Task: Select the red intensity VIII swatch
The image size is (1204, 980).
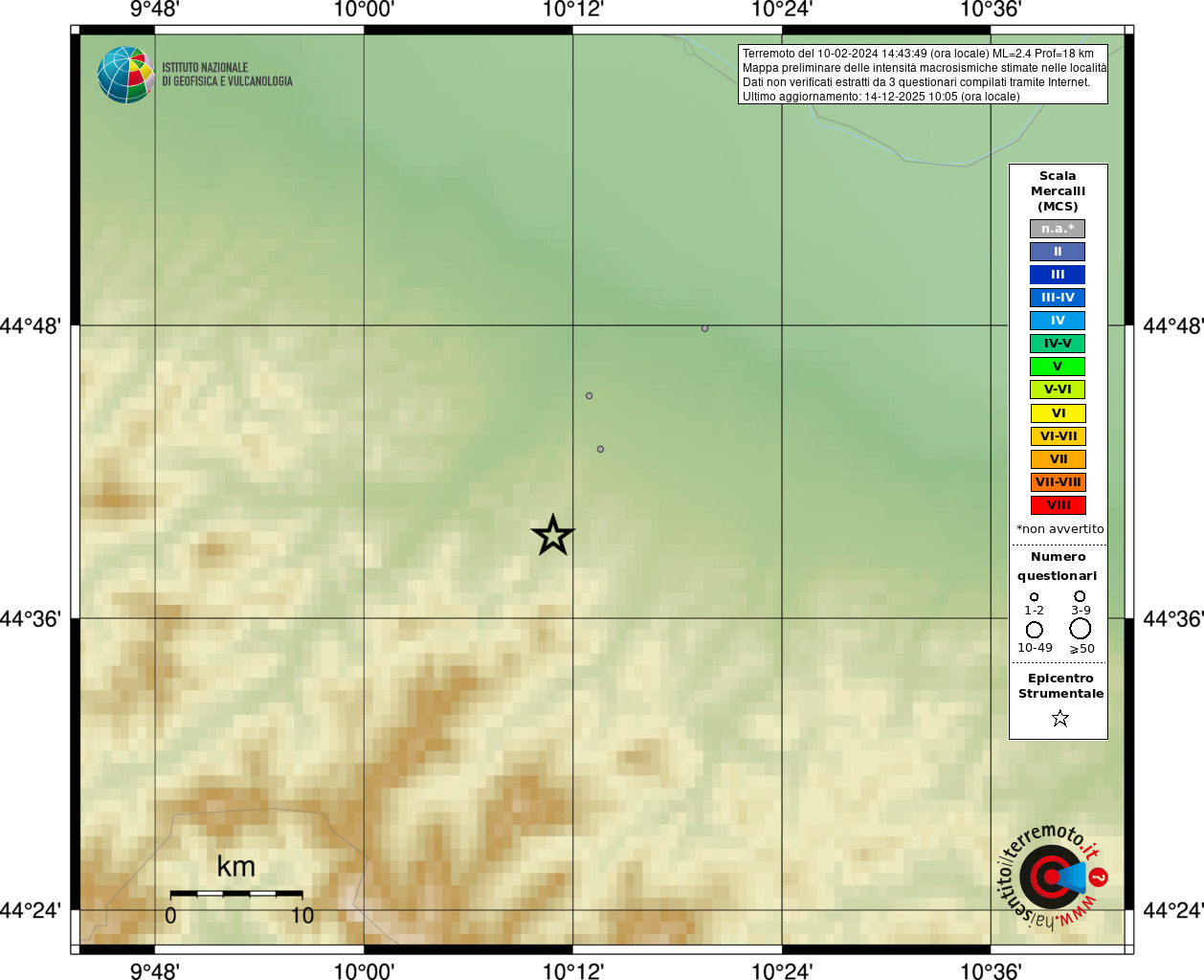Action: coord(1058,505)
